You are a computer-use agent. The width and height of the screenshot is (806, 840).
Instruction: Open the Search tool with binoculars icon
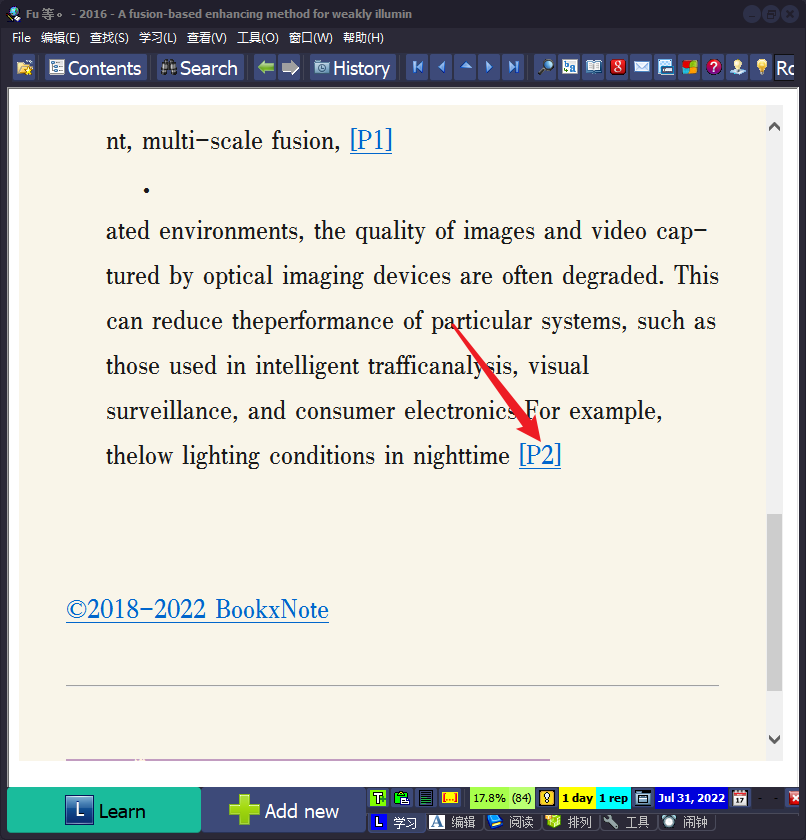coord(199,68)
